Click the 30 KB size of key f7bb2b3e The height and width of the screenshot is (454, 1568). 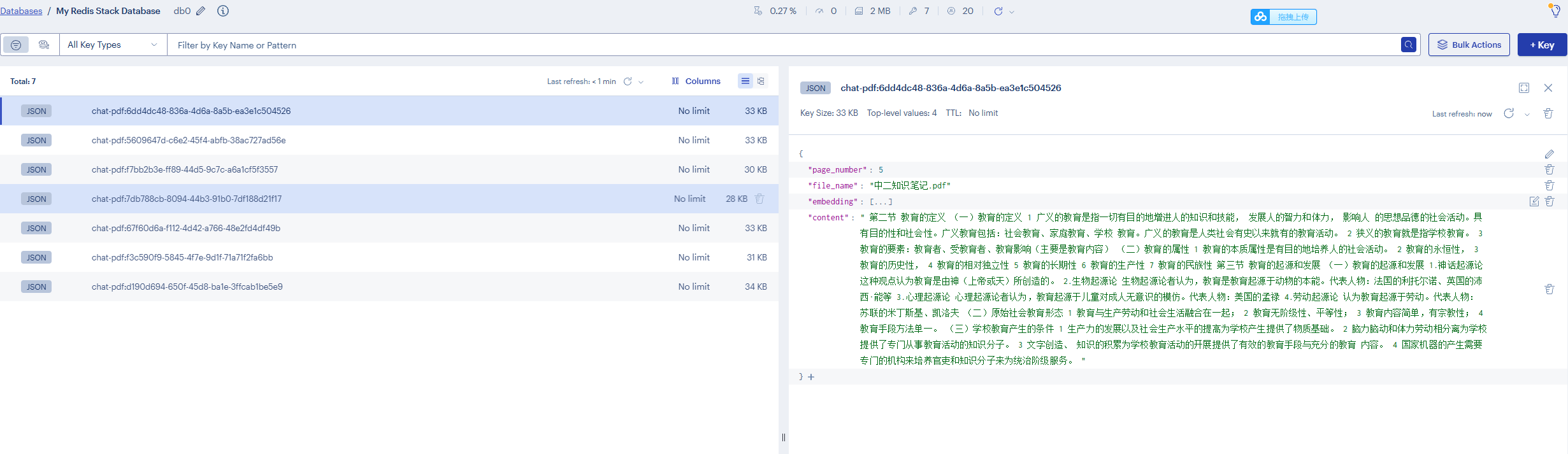(x=756, y=169)
